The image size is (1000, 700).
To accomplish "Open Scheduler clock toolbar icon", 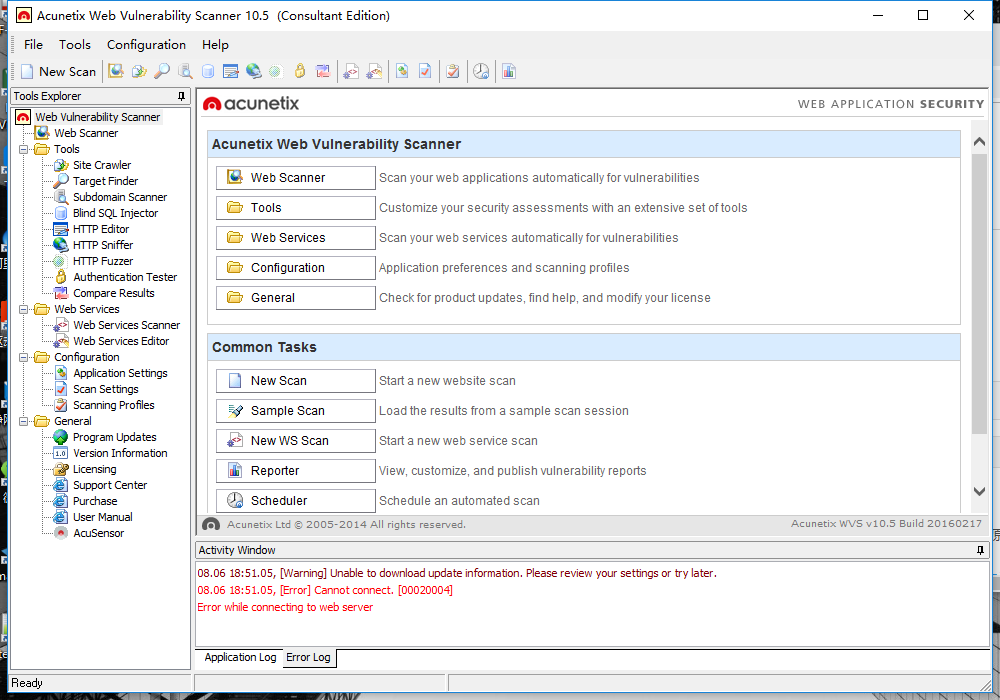I will click(x=482, y=71).
